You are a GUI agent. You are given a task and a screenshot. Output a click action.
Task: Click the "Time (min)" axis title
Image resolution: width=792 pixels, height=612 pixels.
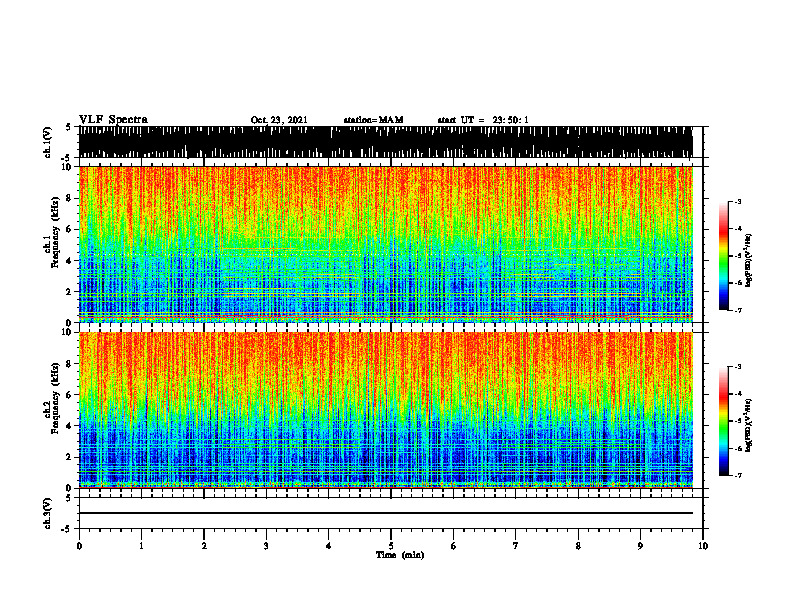(x=400, y=555)
